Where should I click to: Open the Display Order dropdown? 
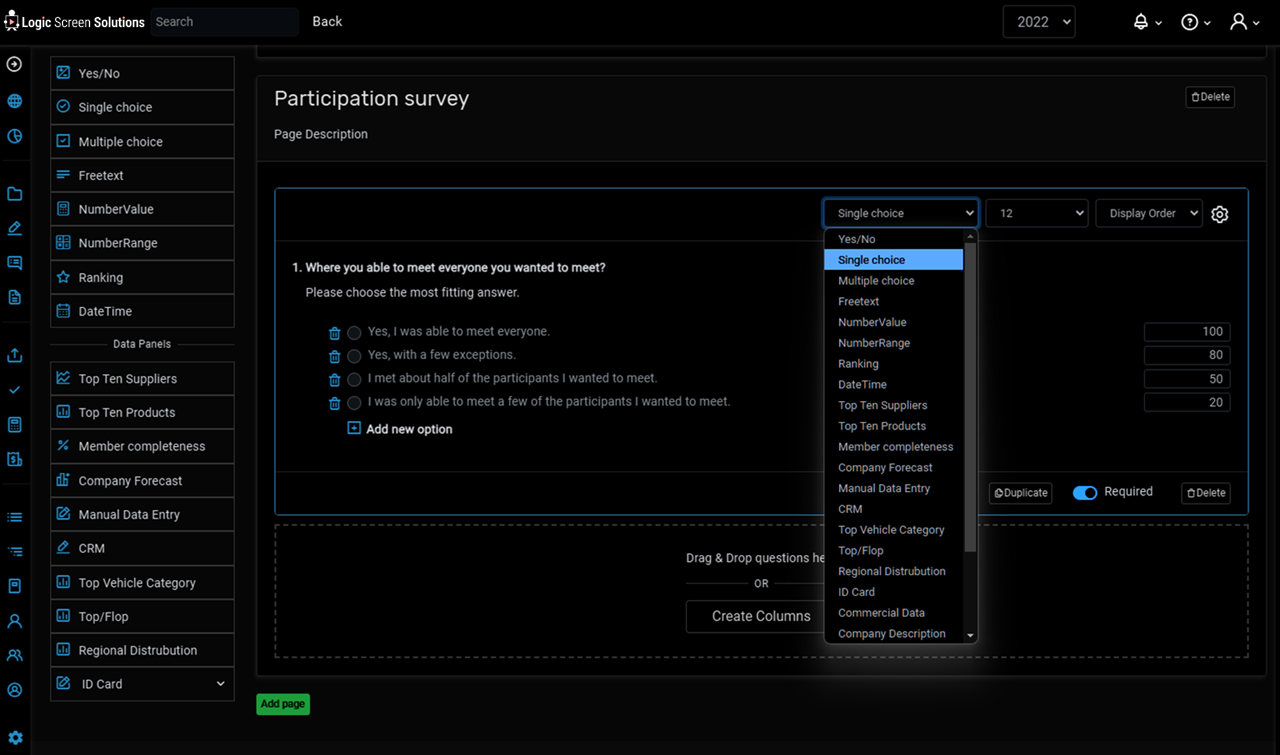[x=1149, y=213]
